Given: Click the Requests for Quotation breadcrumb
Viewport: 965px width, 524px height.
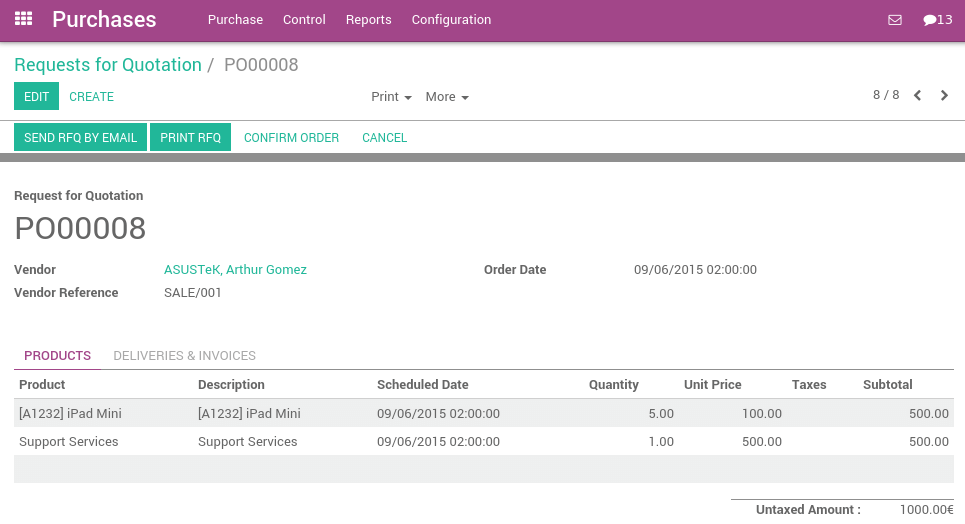Looking at the screenshot, I should (108, 65).
